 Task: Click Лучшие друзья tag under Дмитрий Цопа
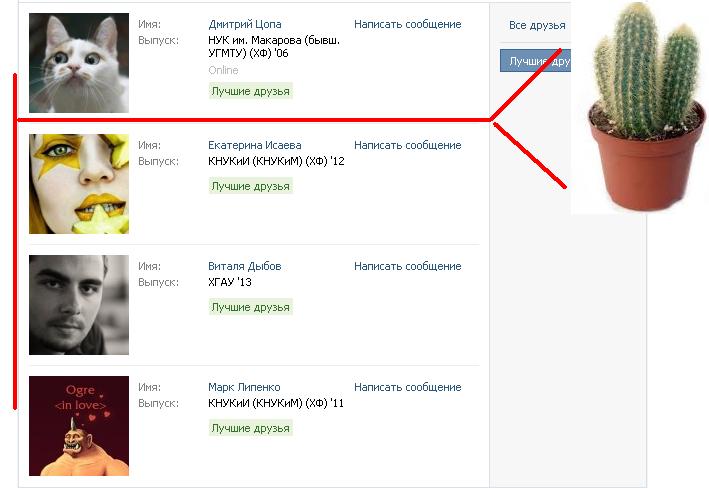(x=251, y=91)
